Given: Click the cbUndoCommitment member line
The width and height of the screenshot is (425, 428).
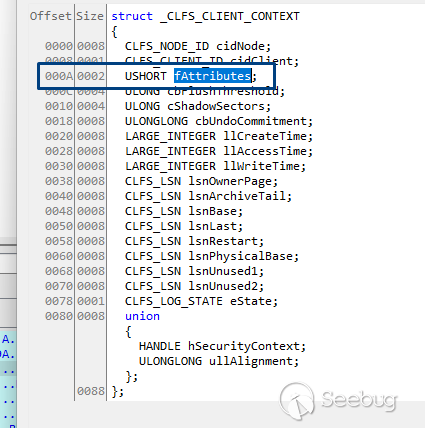Looking at the screenshot, I should [219, 121].
